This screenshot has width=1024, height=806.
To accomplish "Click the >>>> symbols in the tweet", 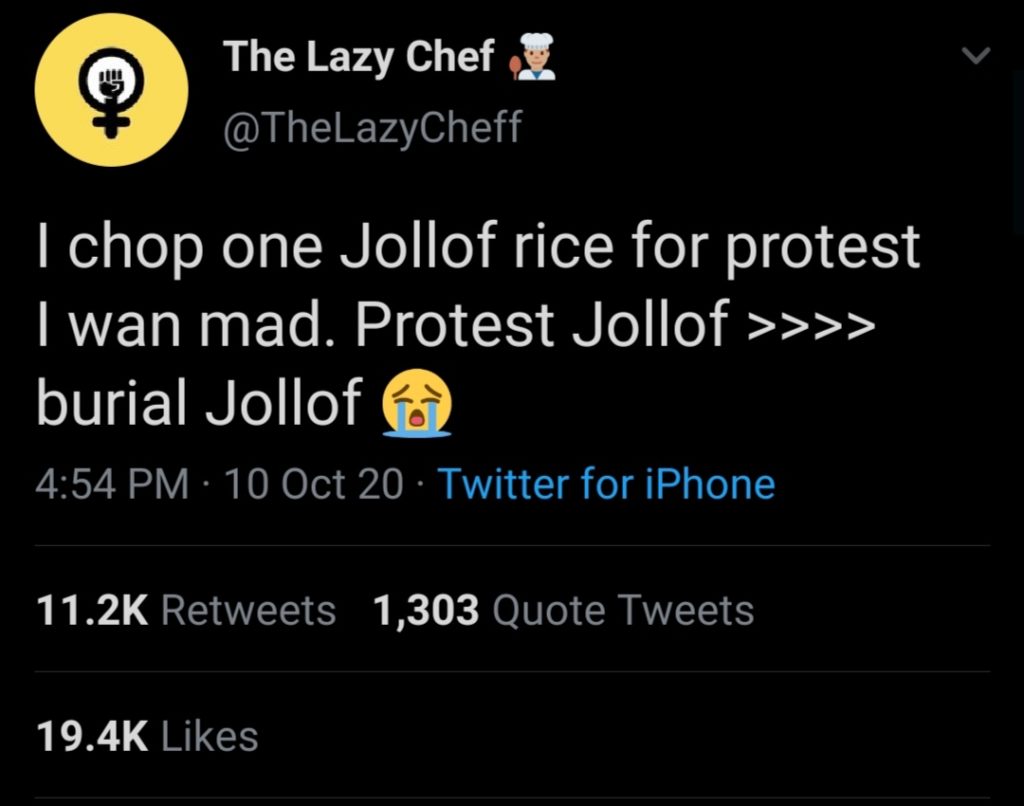I will coord(812,325).
